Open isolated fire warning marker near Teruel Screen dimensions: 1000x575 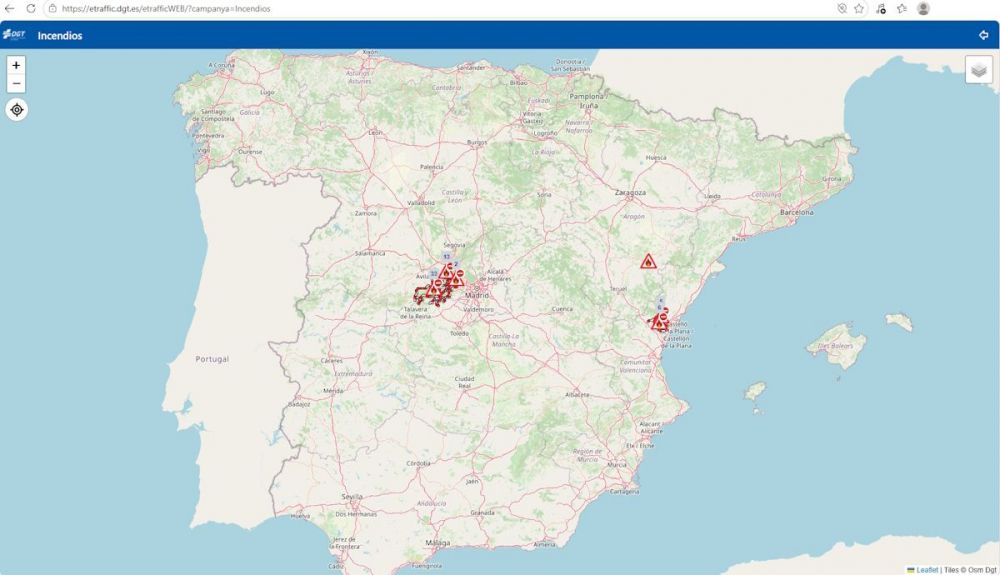pyautogui.click(x=648, y=261)
